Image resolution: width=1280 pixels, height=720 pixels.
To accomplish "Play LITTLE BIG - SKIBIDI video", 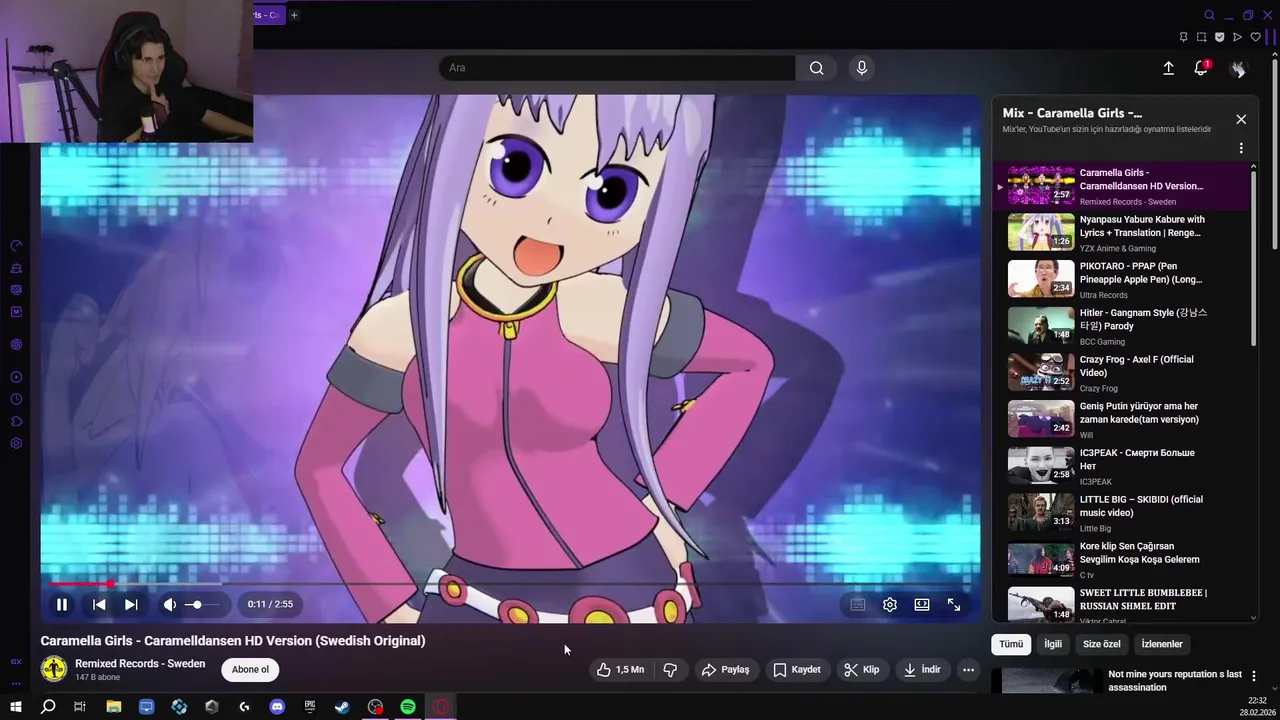I will point(1120,513).
